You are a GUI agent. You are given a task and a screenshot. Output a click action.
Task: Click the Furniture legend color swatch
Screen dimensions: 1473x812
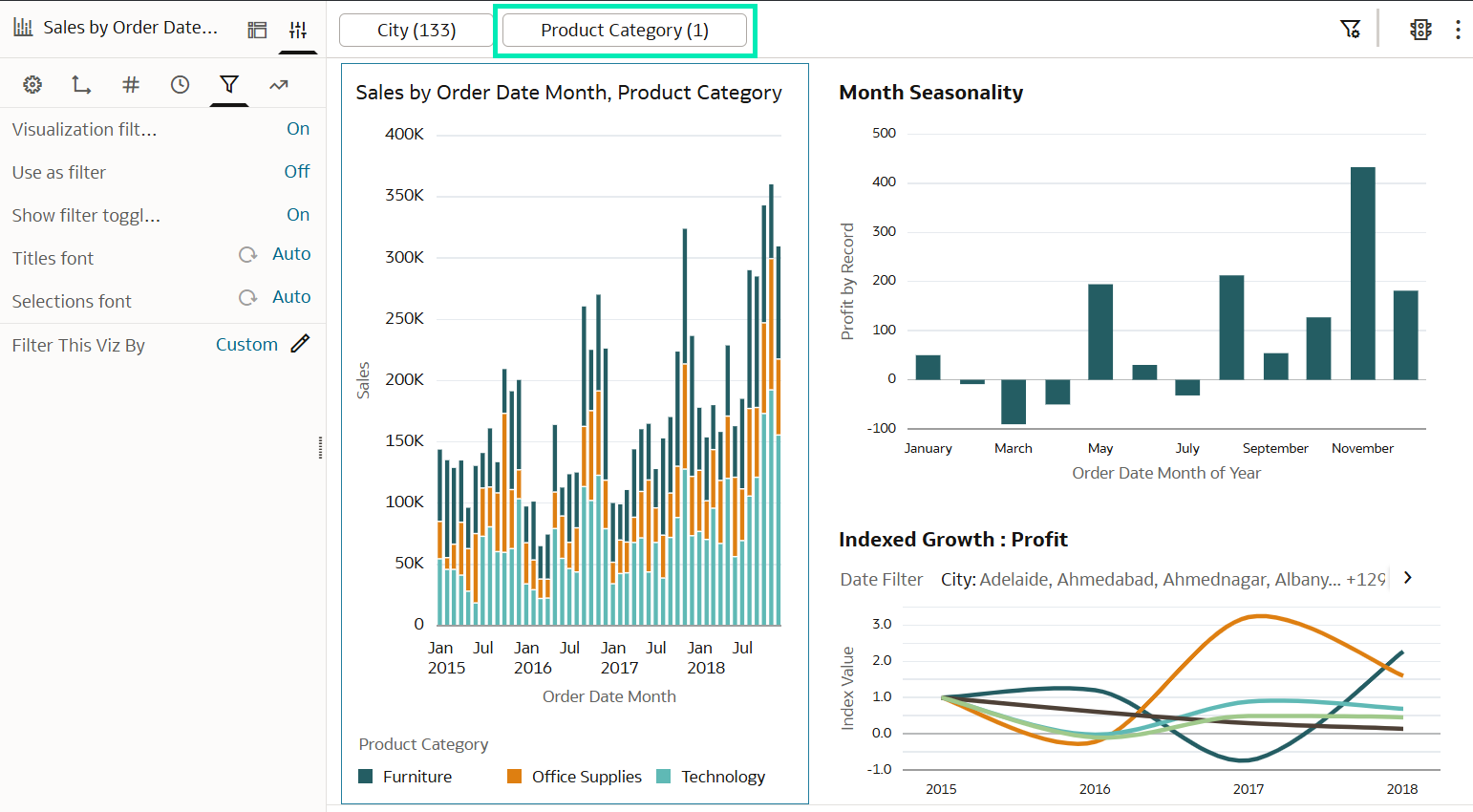pos(366,777)
